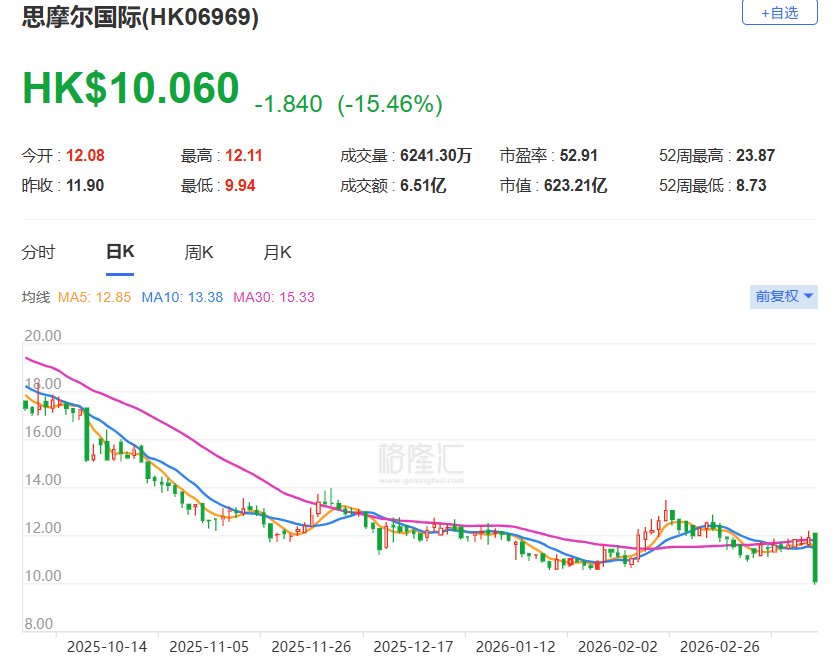Viewport: 840px width, 659px height.
Task: Click the MA10: 13.38 legend label
Action: click(x=182, y=297)
